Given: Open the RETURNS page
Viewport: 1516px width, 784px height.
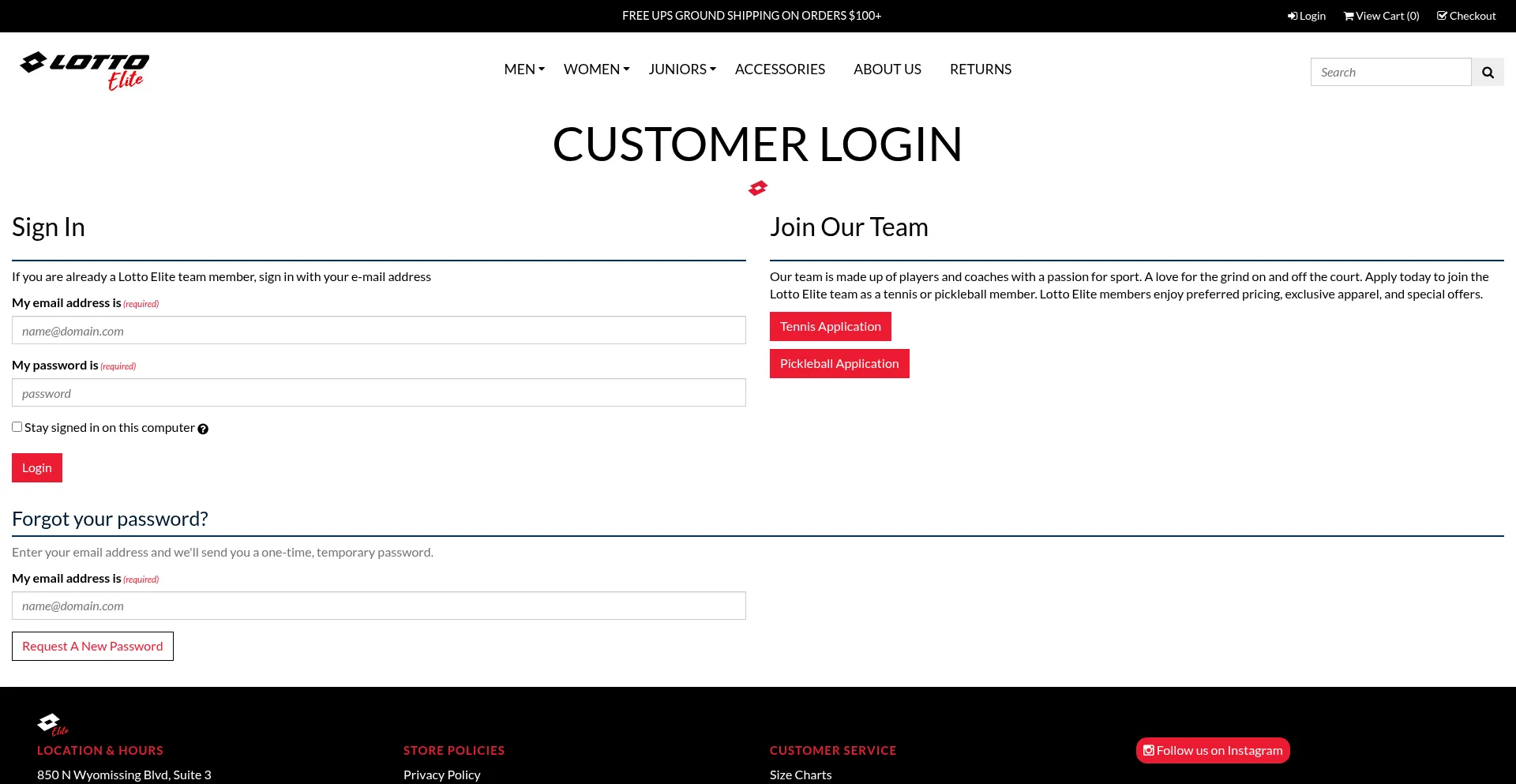Looking at the screenshot, I should click(x=981, y=69).
